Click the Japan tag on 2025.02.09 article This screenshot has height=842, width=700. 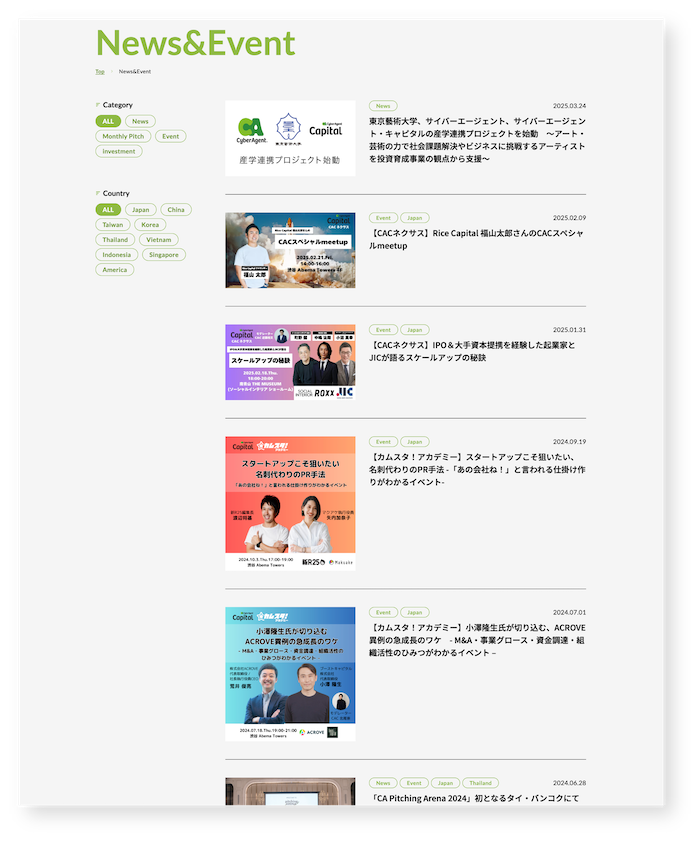tap(414, 218)
